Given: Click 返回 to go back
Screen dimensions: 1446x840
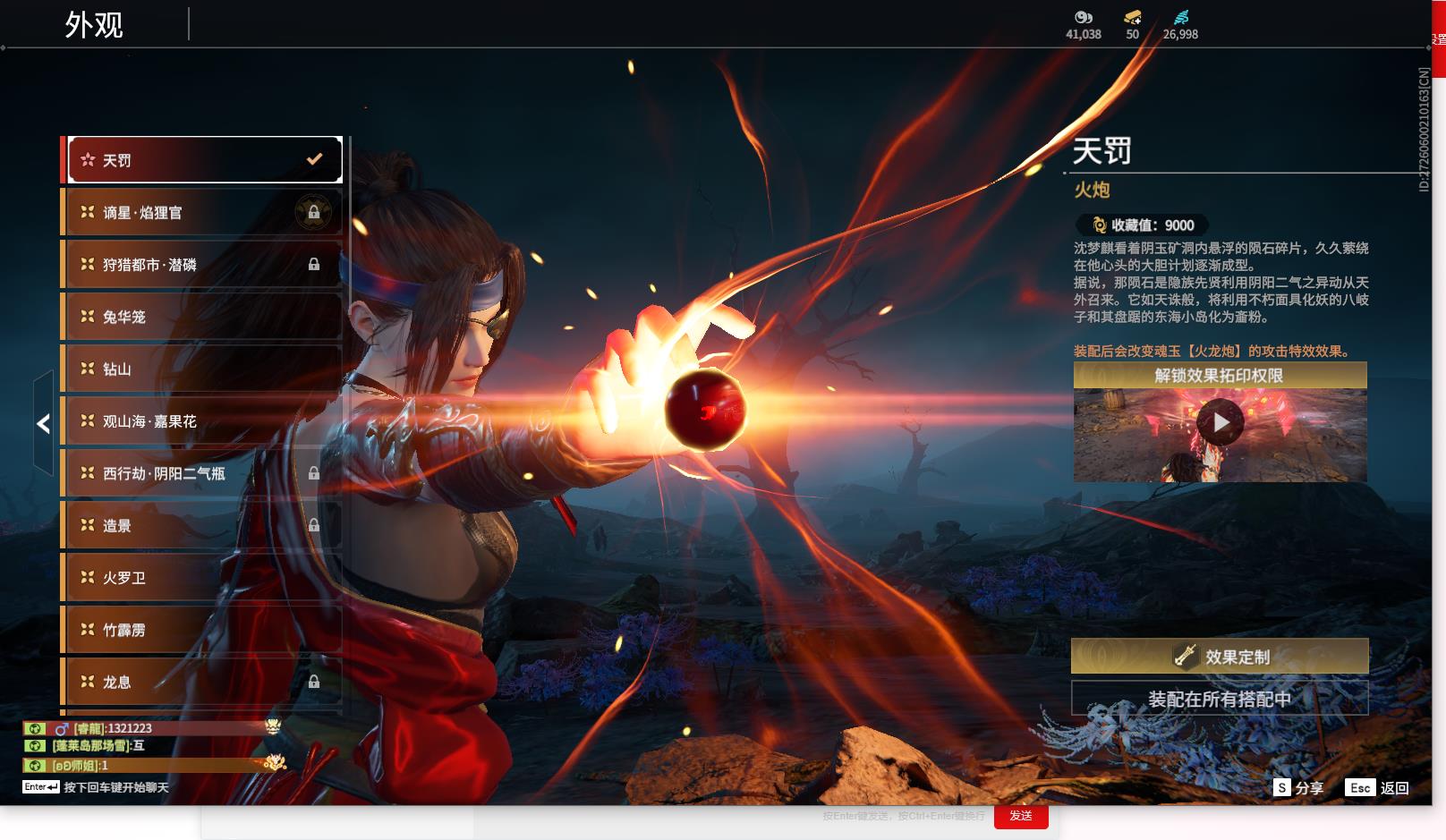Looking at the screenshot, I should (1394, 788).
